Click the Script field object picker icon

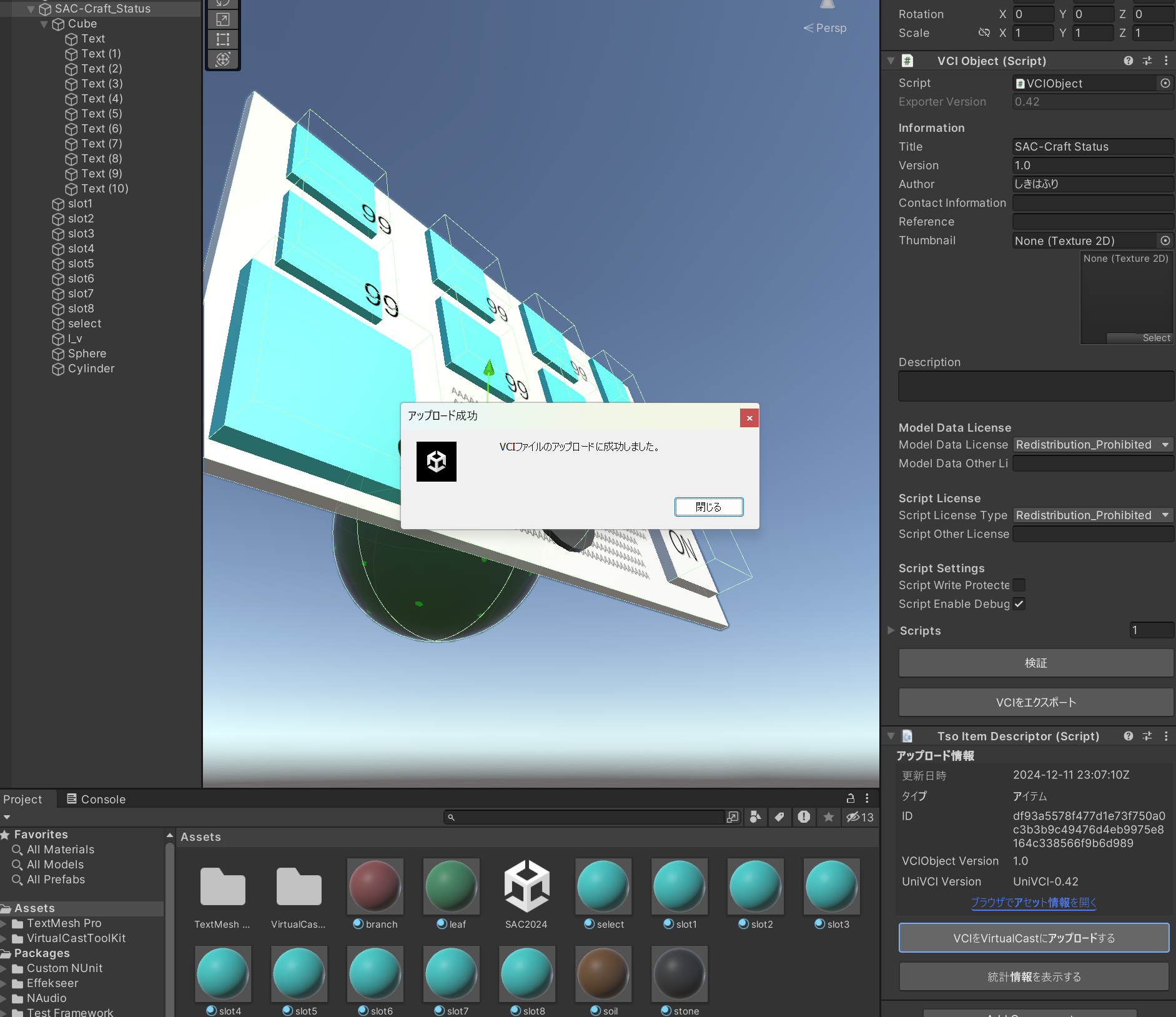pyautogui.click(x=1165, y=83)
